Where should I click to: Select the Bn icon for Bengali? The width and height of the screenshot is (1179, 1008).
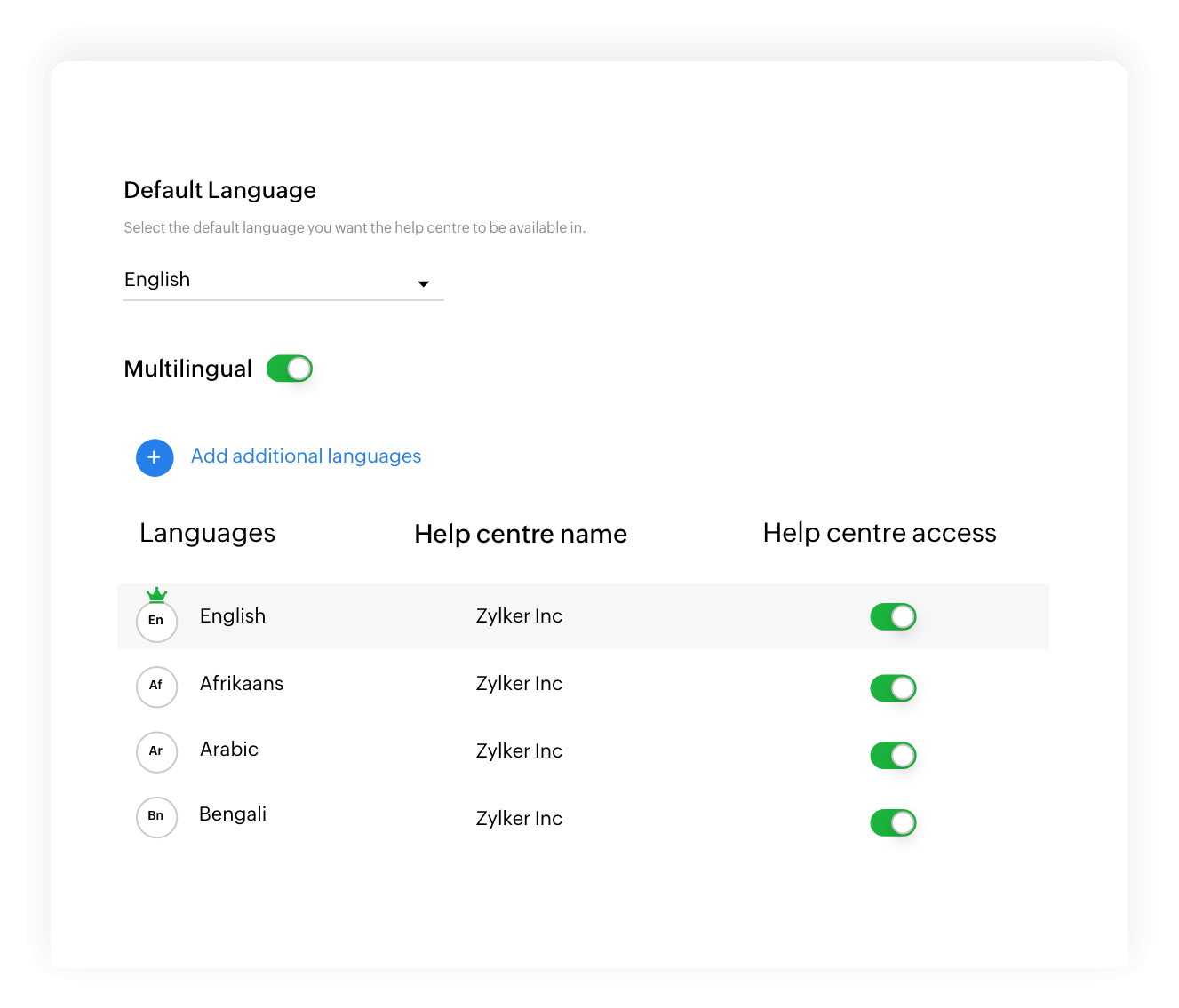click(156, 817)
